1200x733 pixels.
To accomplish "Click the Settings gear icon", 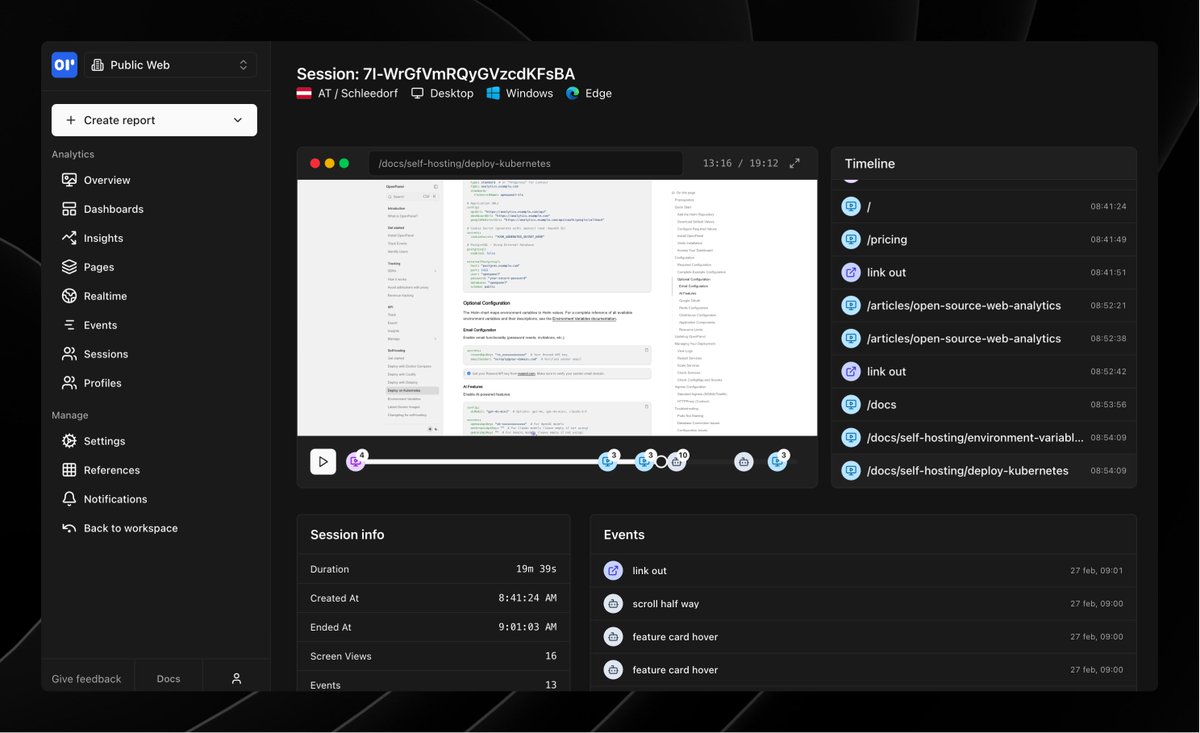I will click(69, 441).
